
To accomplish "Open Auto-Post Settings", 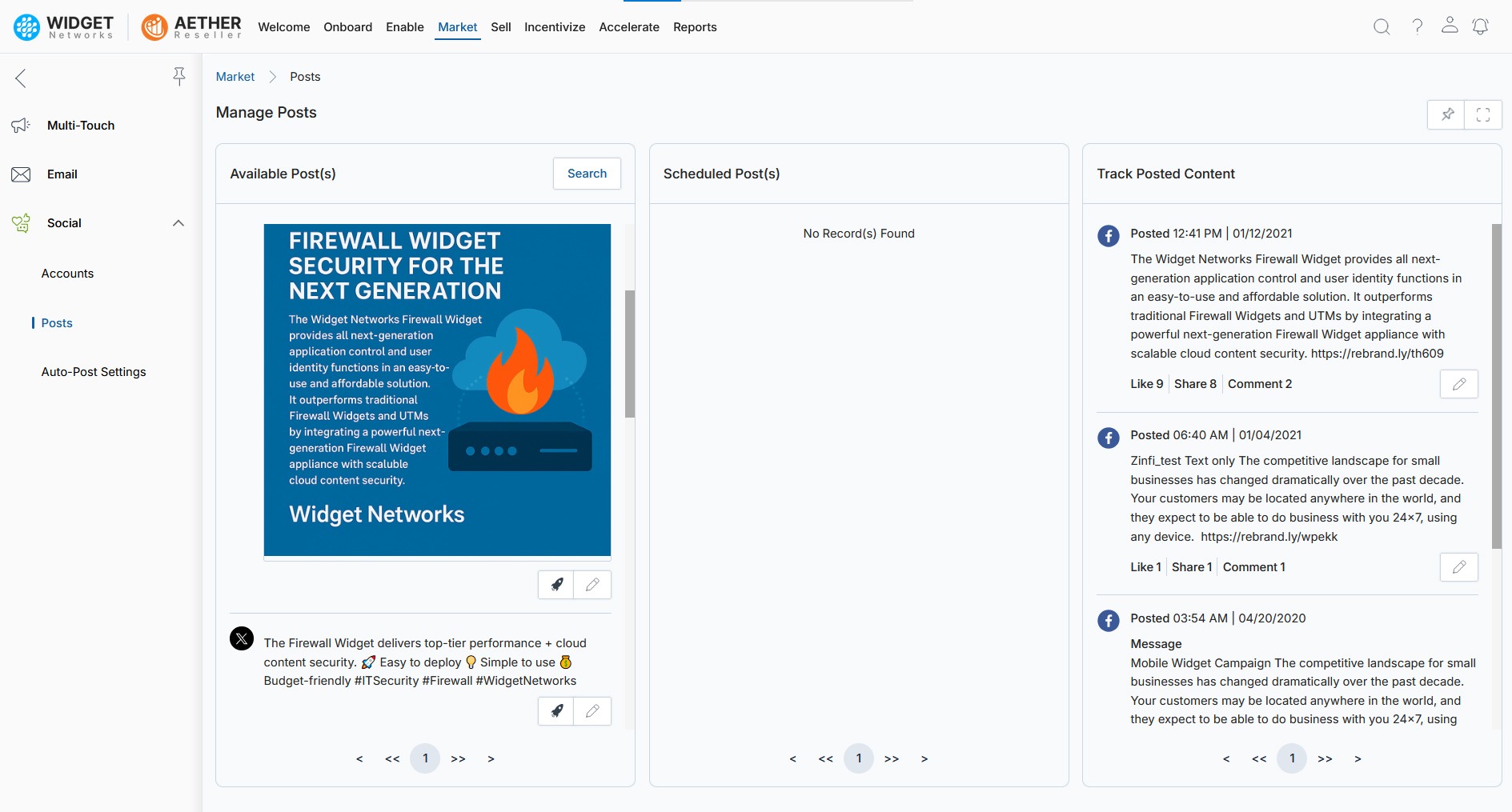I will coord(94,372).
